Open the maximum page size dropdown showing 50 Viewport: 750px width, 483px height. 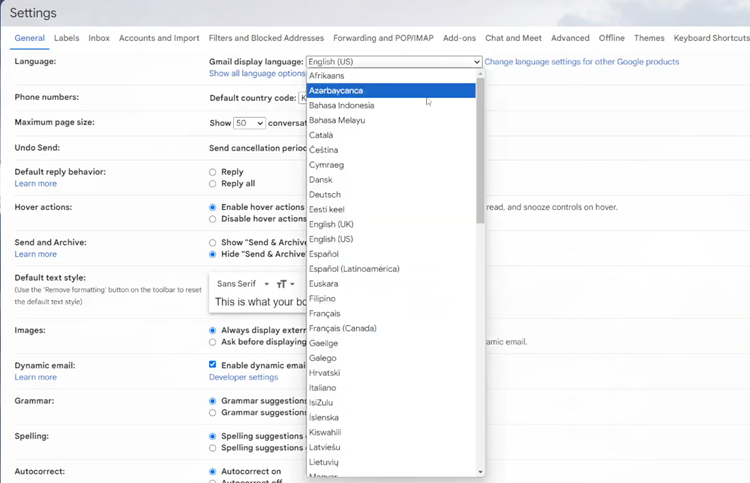pyautogui.click(x=249, y=123)
